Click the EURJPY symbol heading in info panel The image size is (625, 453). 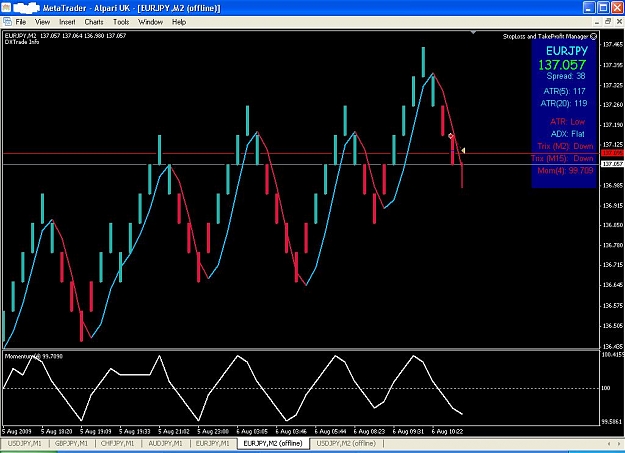566,51
